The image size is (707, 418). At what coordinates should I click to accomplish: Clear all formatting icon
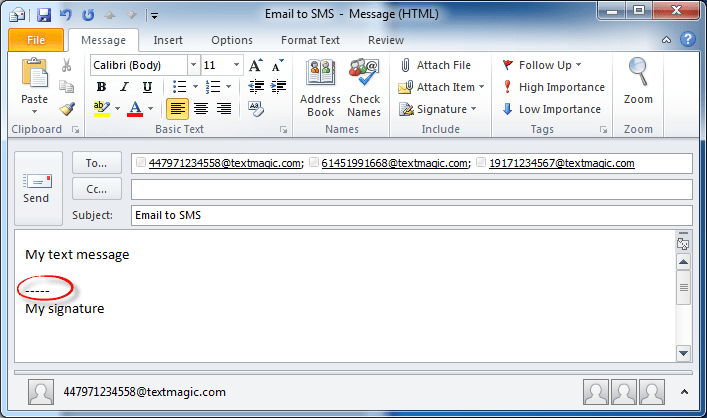coord(256,109)
